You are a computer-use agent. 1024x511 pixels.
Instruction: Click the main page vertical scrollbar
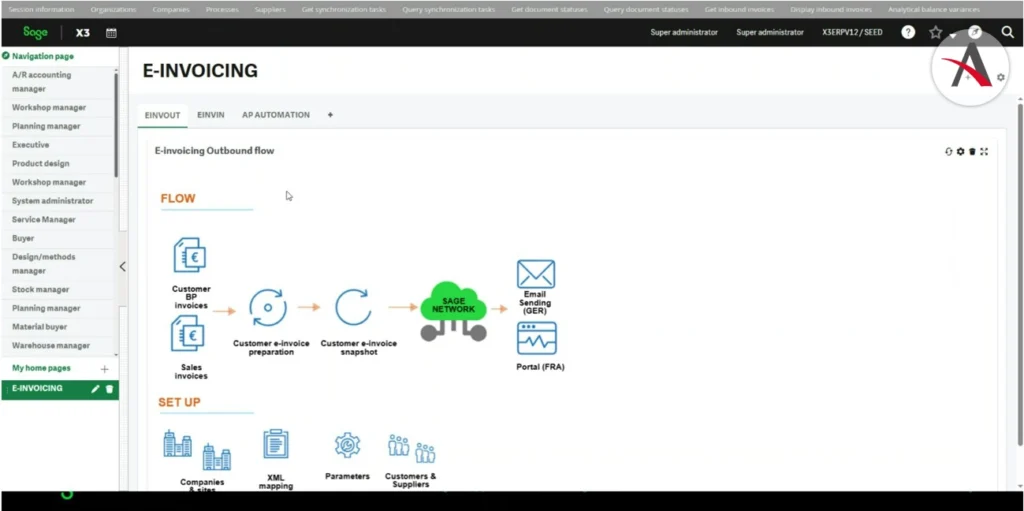tap(1019, 274)
